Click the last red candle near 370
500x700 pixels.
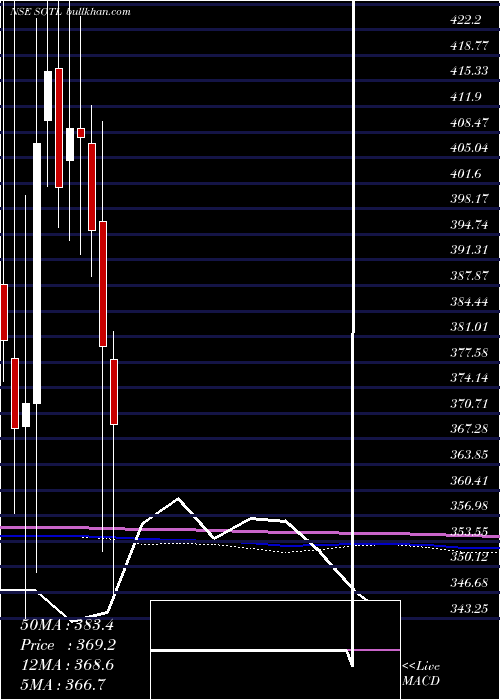click(x=114, y=392)
